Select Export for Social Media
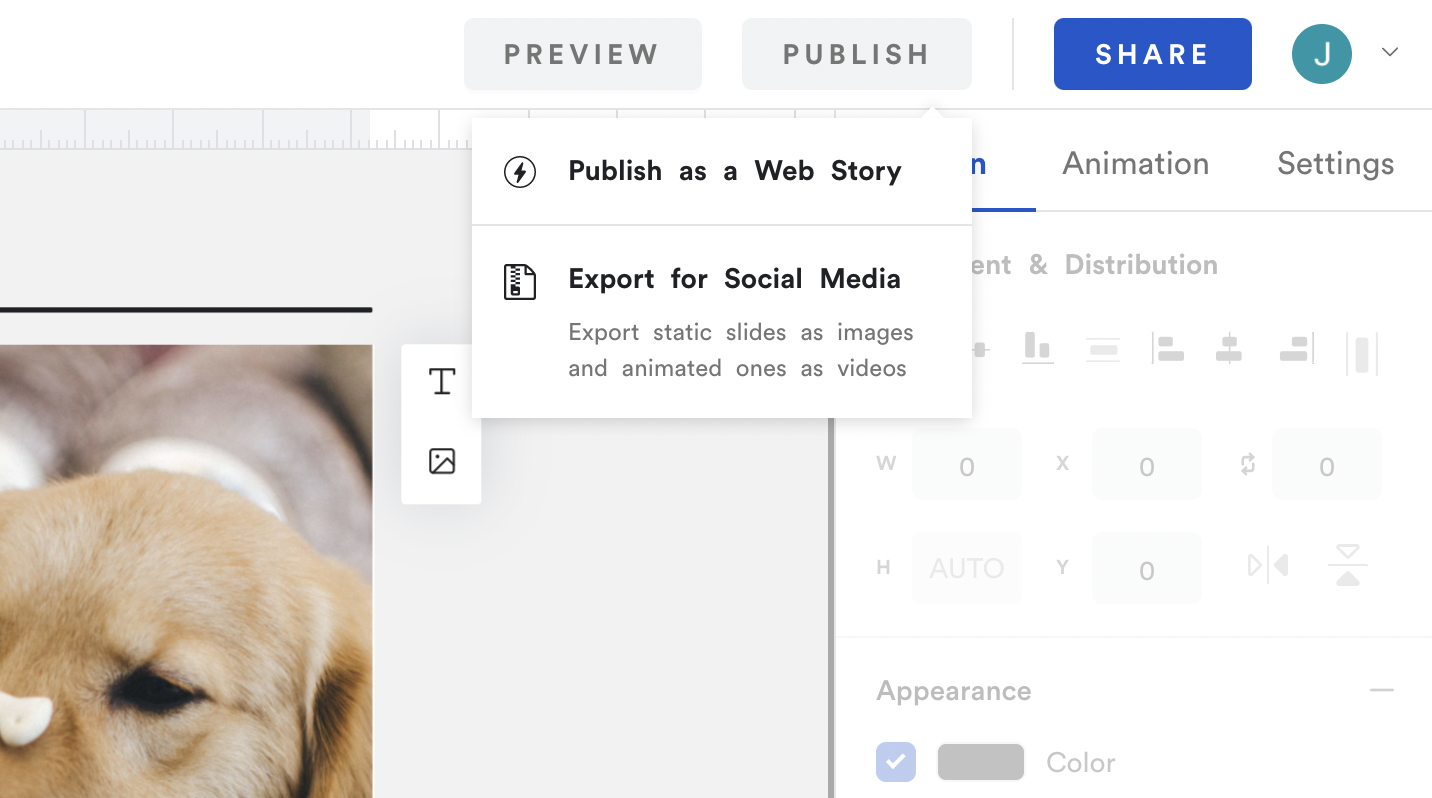The image size is (1432, 798). click(x=734, y=279)
